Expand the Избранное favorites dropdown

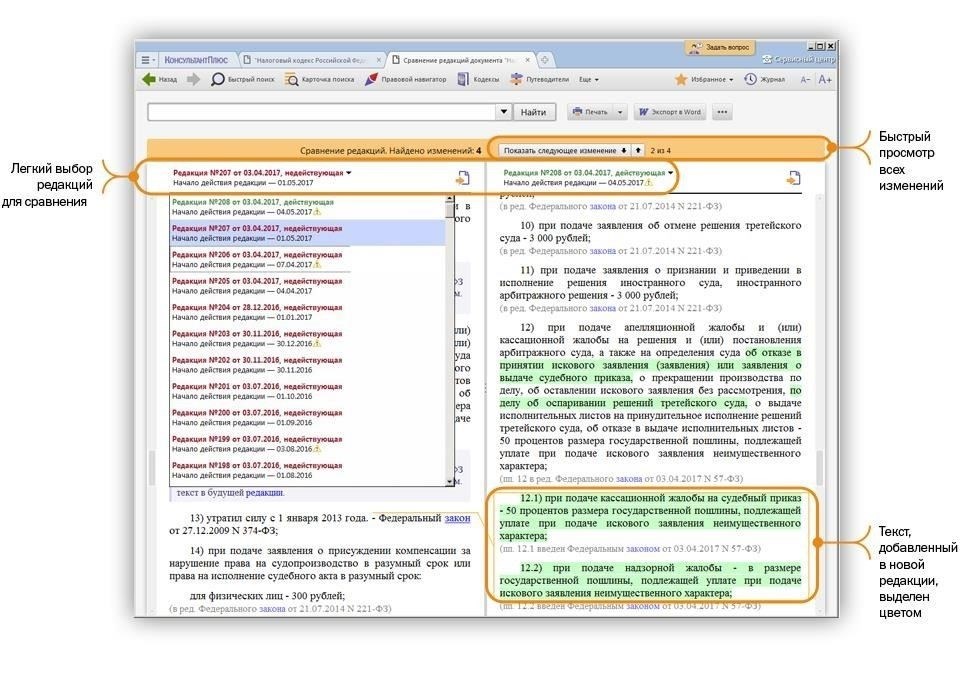click(705, 79)
